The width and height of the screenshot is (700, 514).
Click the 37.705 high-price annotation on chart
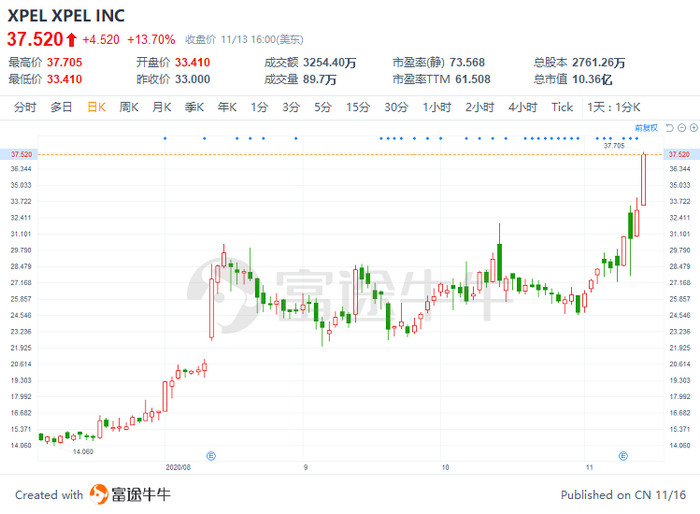point(614,146)
